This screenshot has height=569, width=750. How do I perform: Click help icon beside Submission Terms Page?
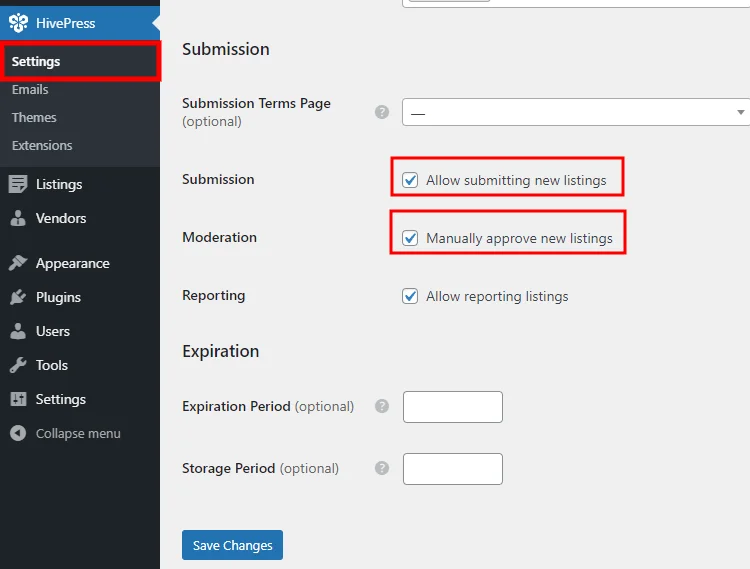(382, 112)
